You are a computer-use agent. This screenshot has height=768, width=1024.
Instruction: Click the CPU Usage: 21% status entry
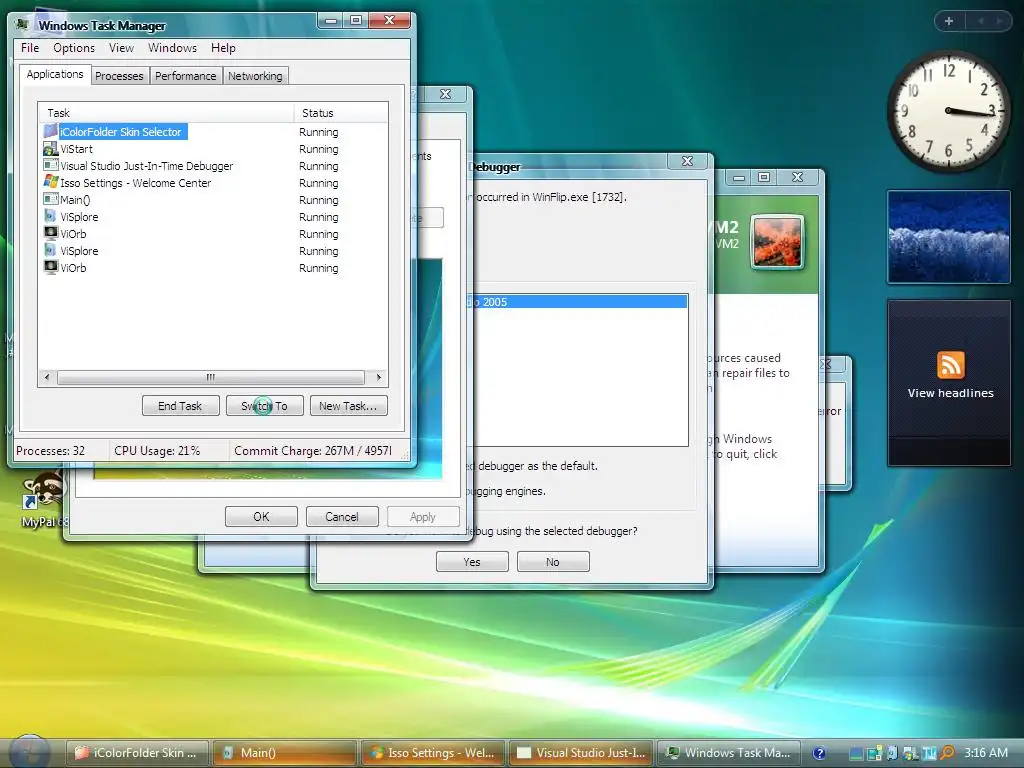157,451
